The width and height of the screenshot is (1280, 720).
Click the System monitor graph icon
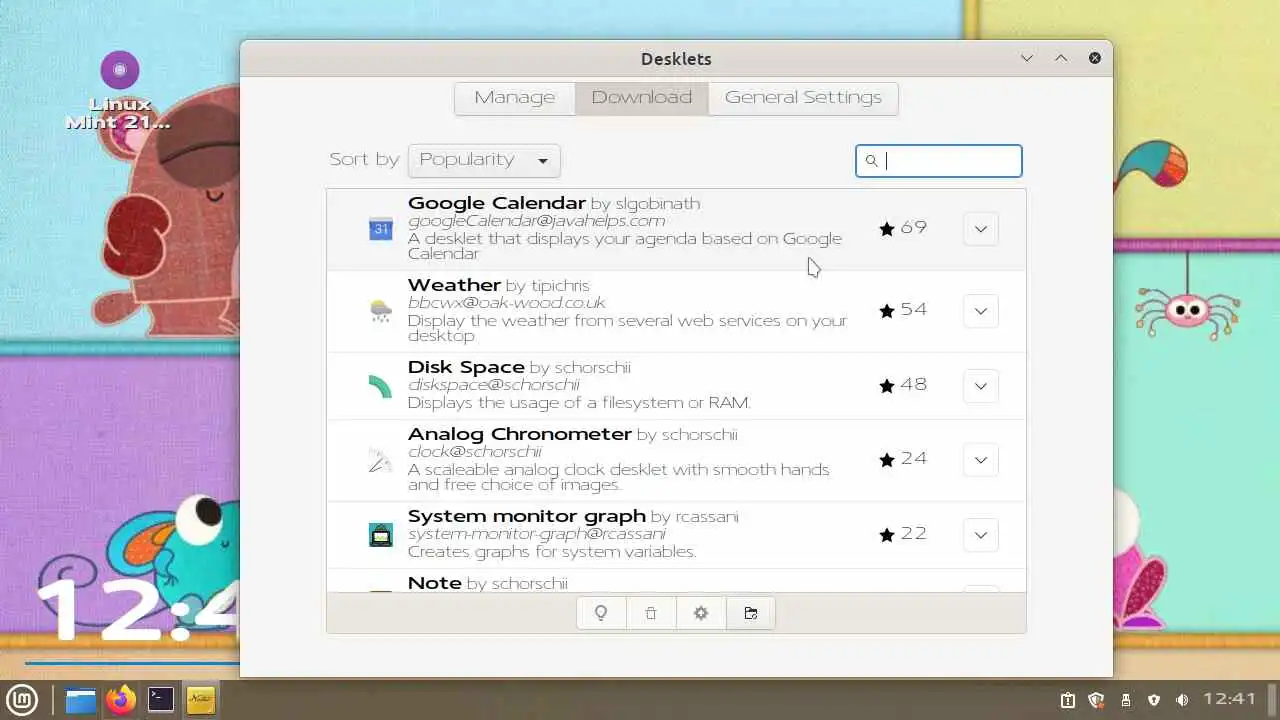tap(381, 535)
